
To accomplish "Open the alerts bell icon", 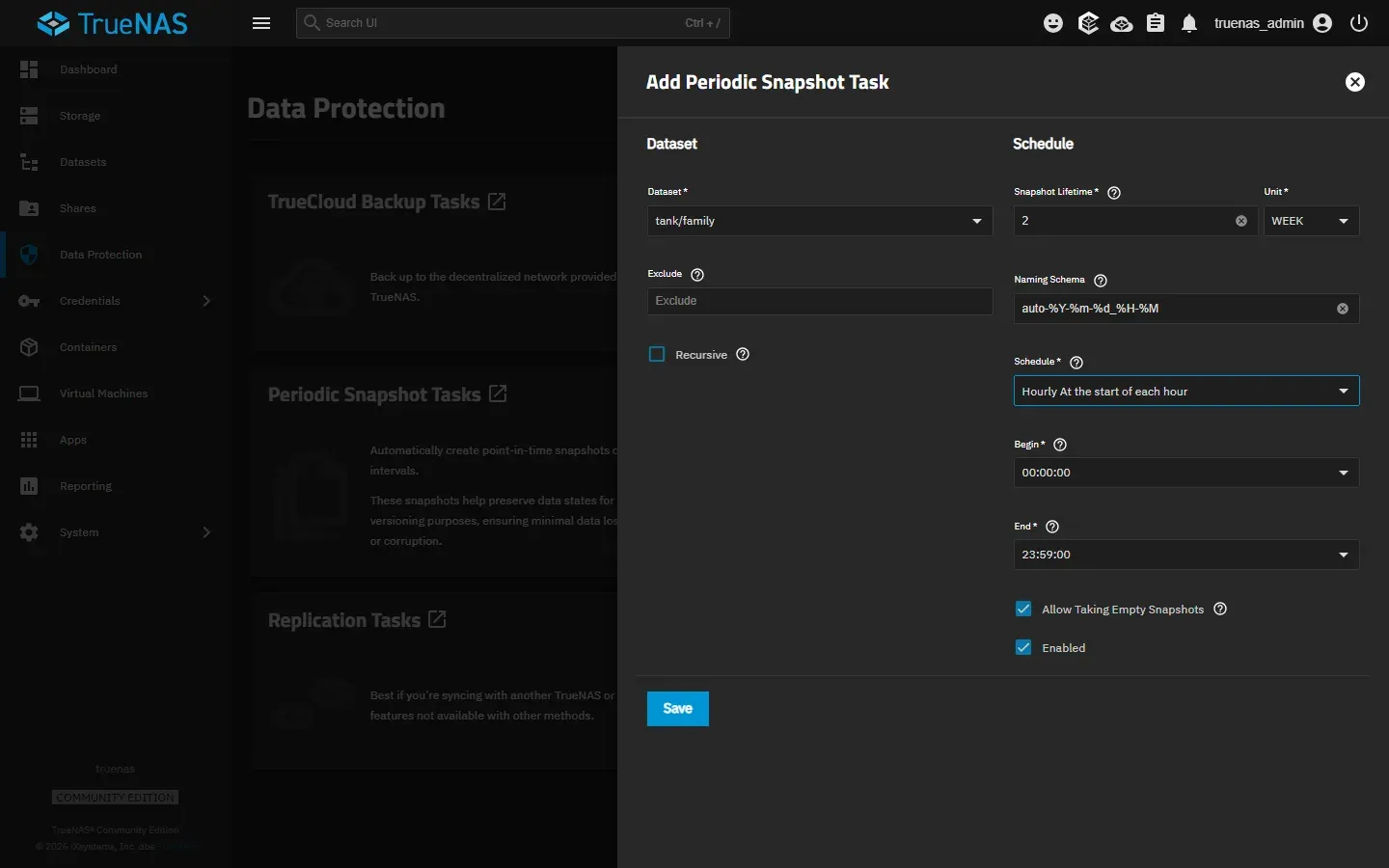I will pyautogui.click(x=1189, y=23).
